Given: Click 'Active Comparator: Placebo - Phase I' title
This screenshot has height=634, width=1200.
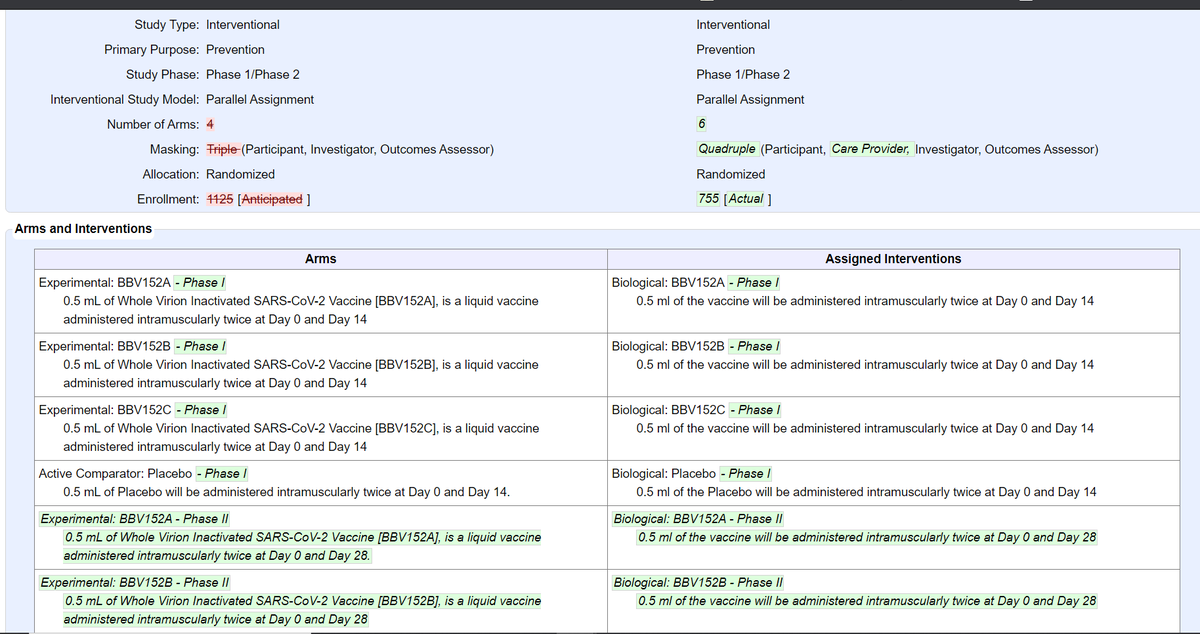Looking at the screenshot, I should (x=143, y=474).
